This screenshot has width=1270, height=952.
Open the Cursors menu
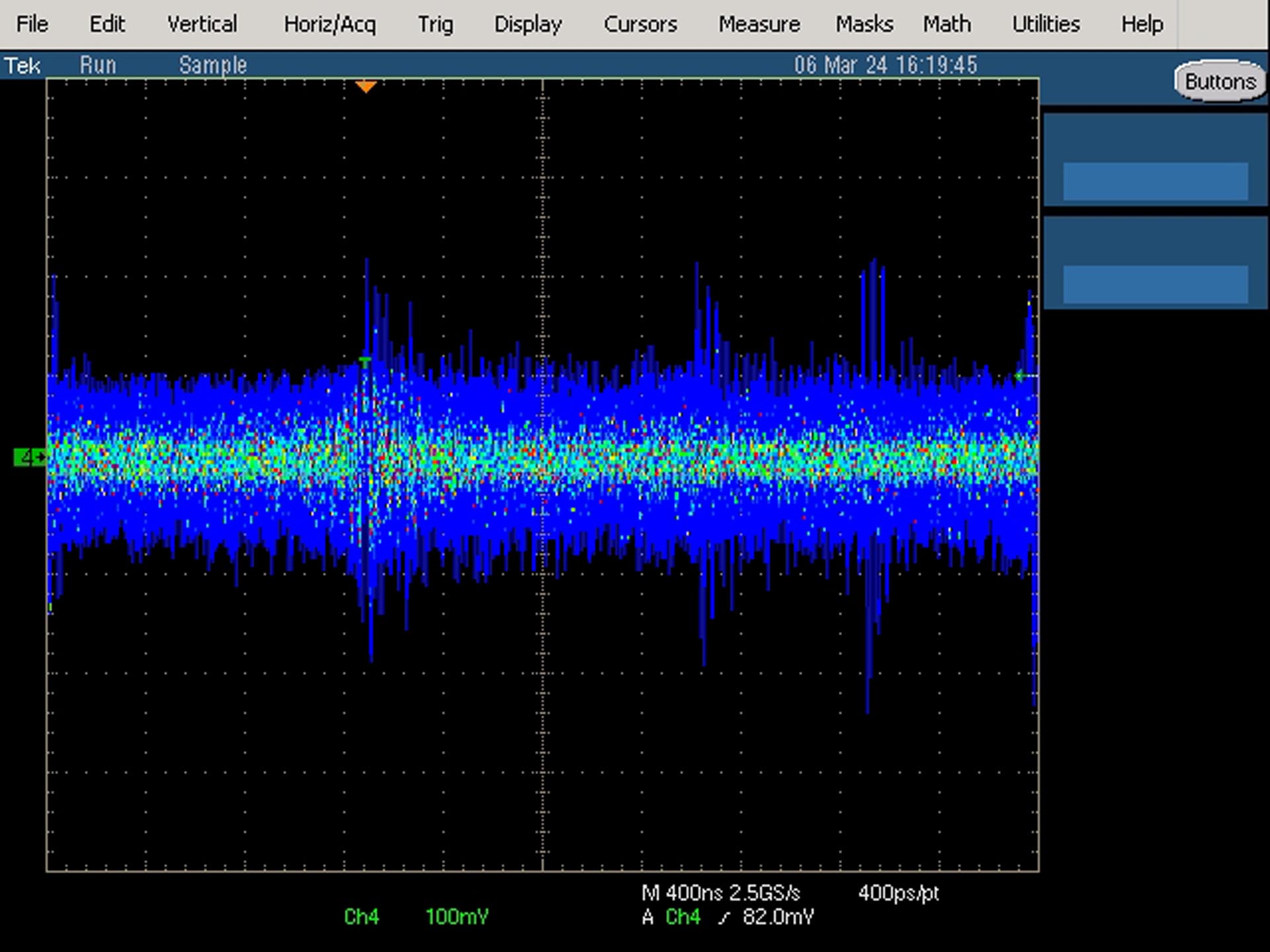pyautogui.click(x=640, y=24)
